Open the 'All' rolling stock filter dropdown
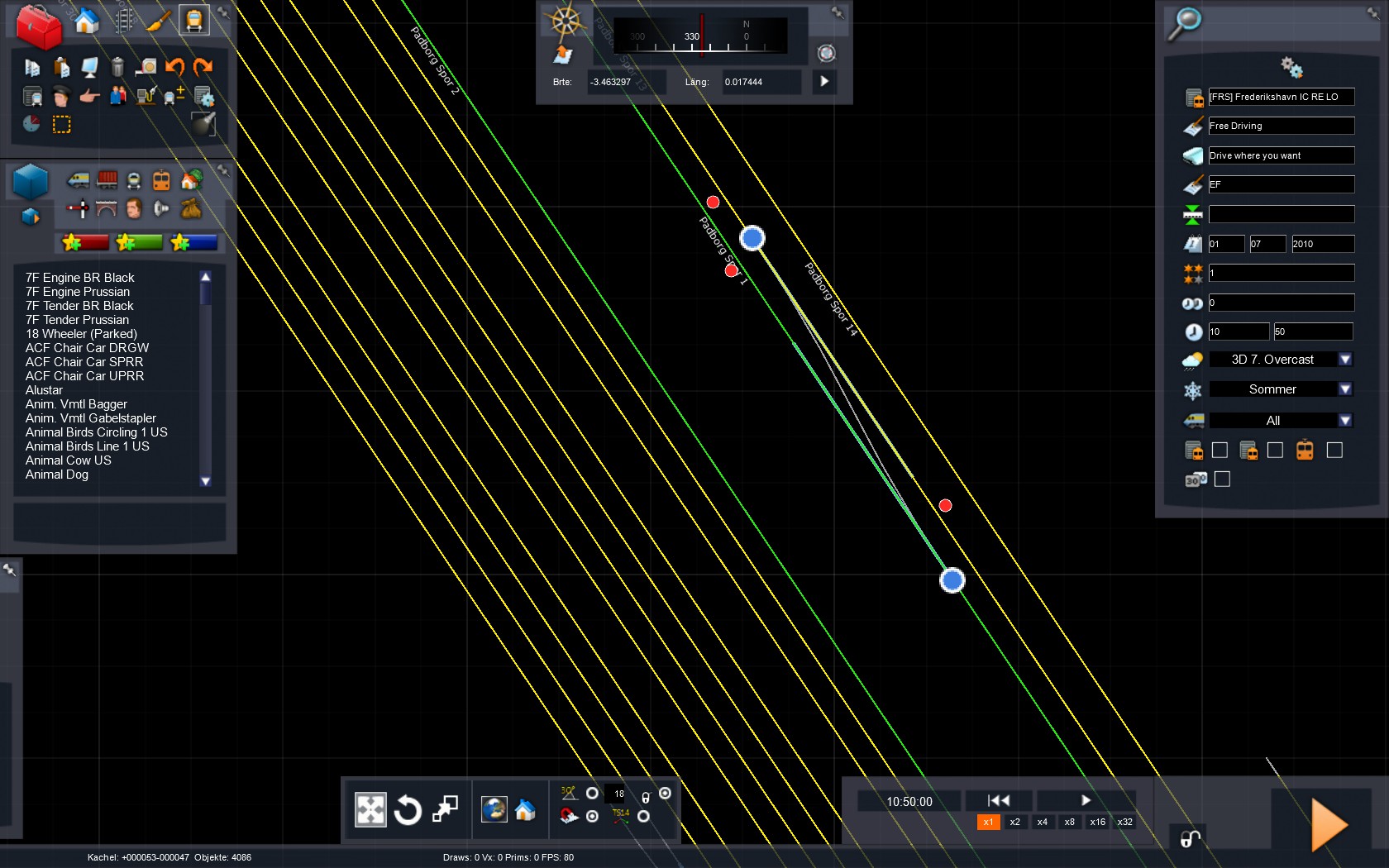Viewport: 1389px width, 868px height. [x=1281, y=421]
